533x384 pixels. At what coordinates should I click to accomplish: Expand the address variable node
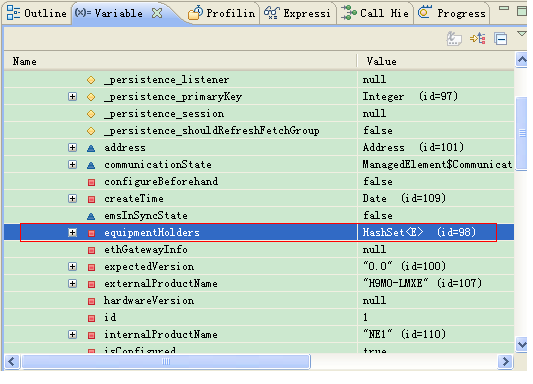coord(72,147)
